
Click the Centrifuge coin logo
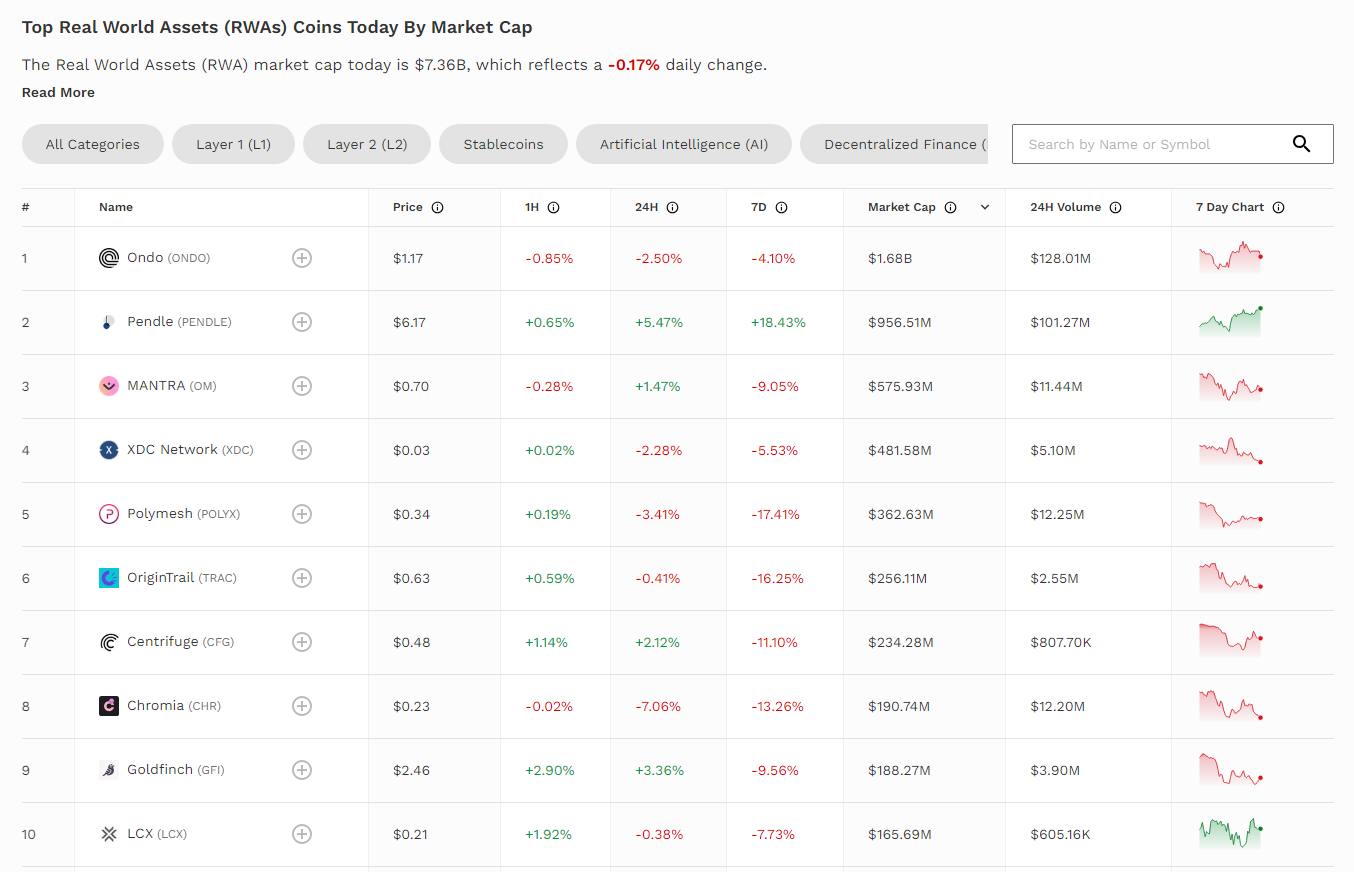pos(109,642)
